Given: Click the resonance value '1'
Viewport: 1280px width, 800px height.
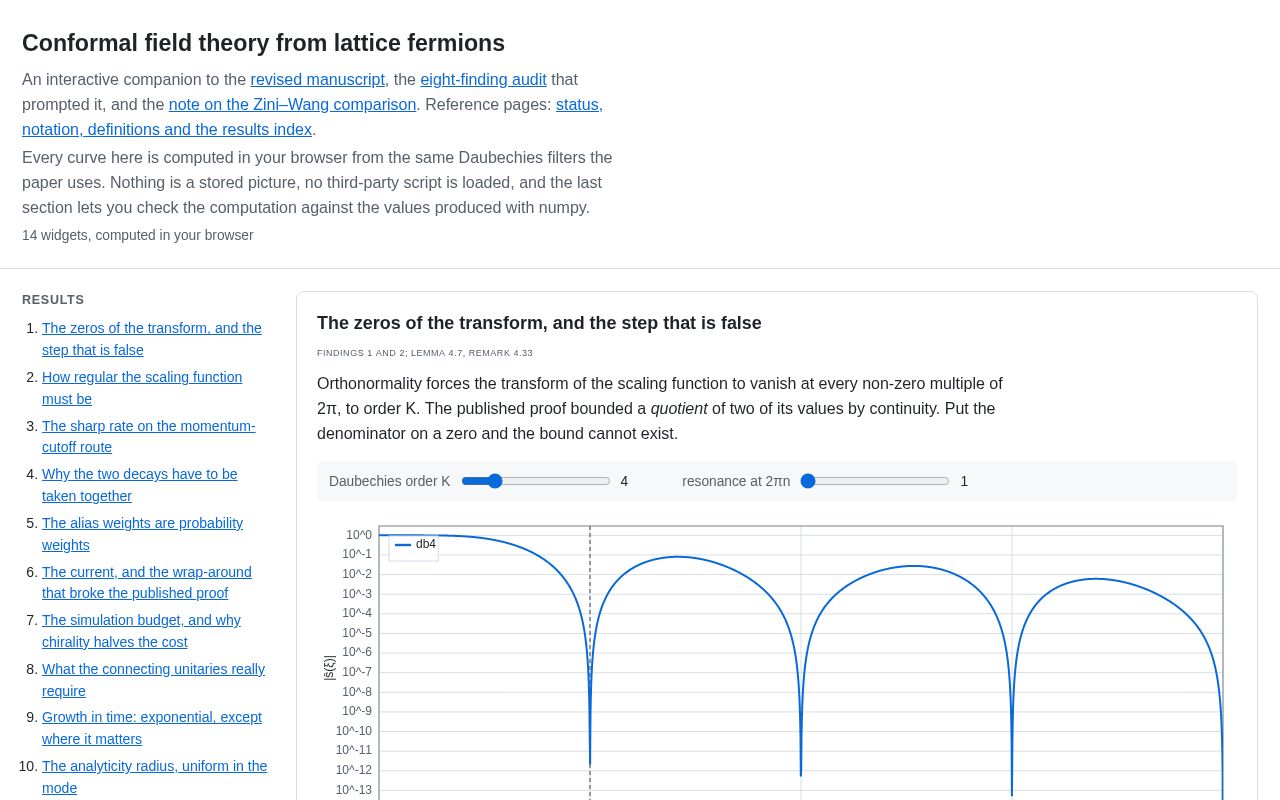Looking at the screenshot, I should [964, 481].
